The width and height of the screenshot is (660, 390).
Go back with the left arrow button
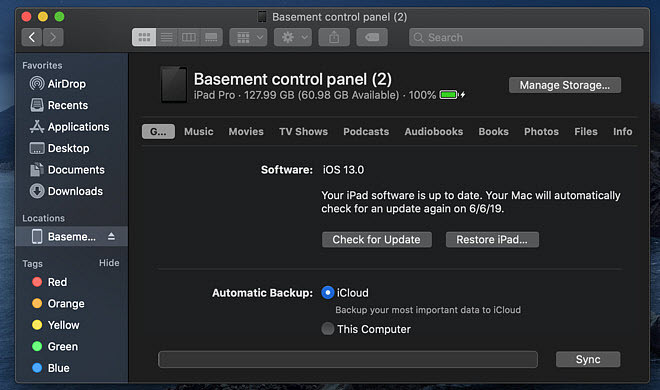click(32, 37)
